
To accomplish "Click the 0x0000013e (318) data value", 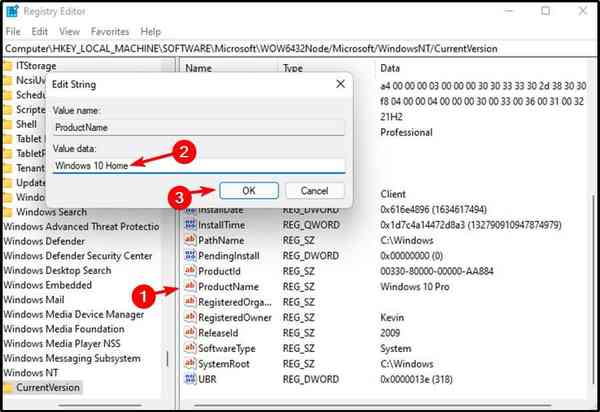I will [416, 379].
